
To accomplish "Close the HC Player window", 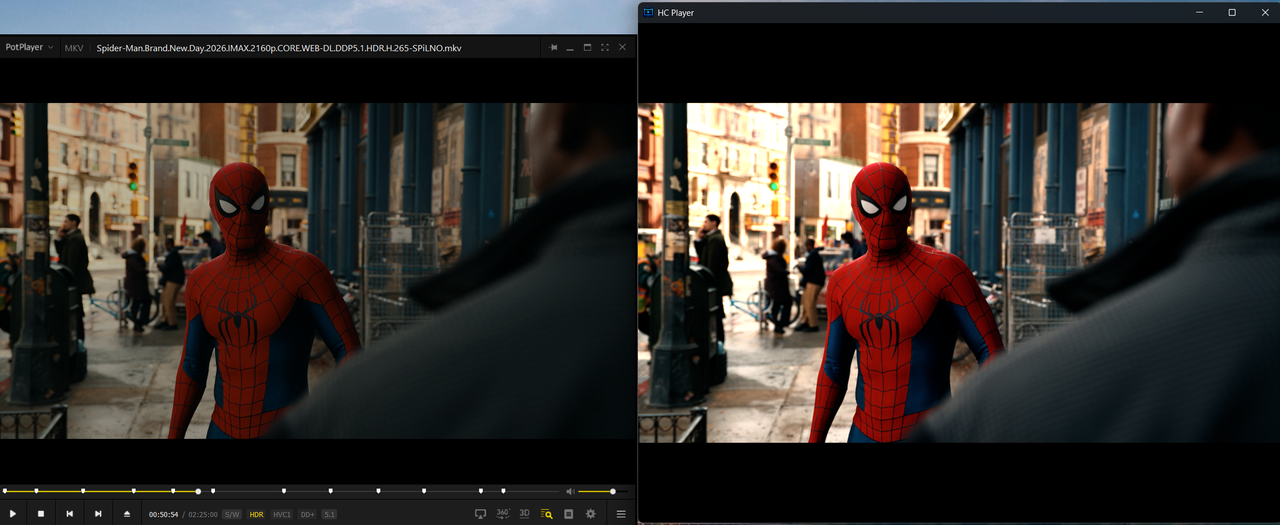I will [x=1264, y=12].
